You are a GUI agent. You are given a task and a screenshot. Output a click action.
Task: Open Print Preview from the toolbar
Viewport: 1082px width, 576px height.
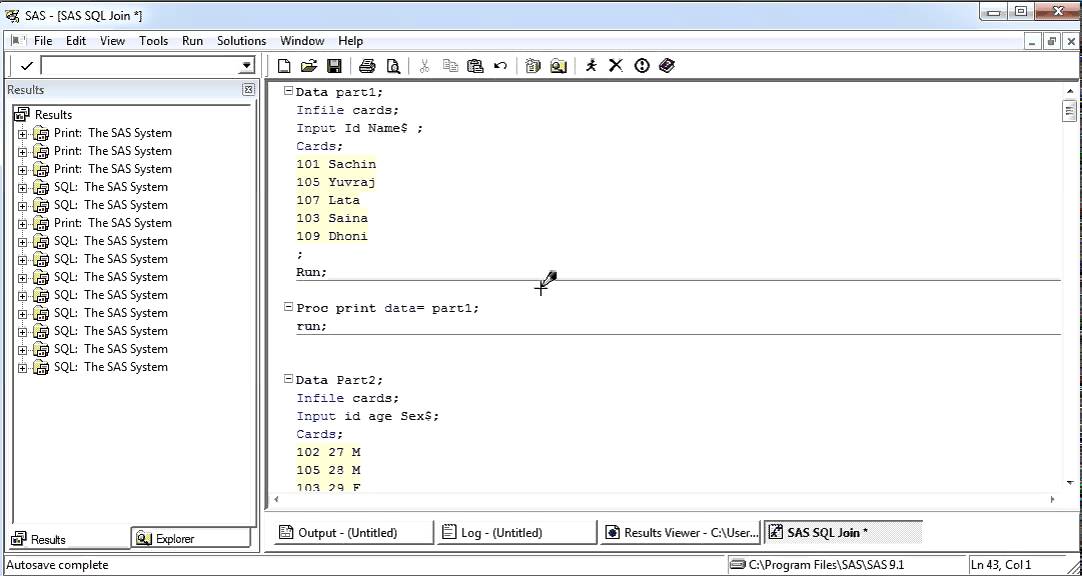click(393, 66)
